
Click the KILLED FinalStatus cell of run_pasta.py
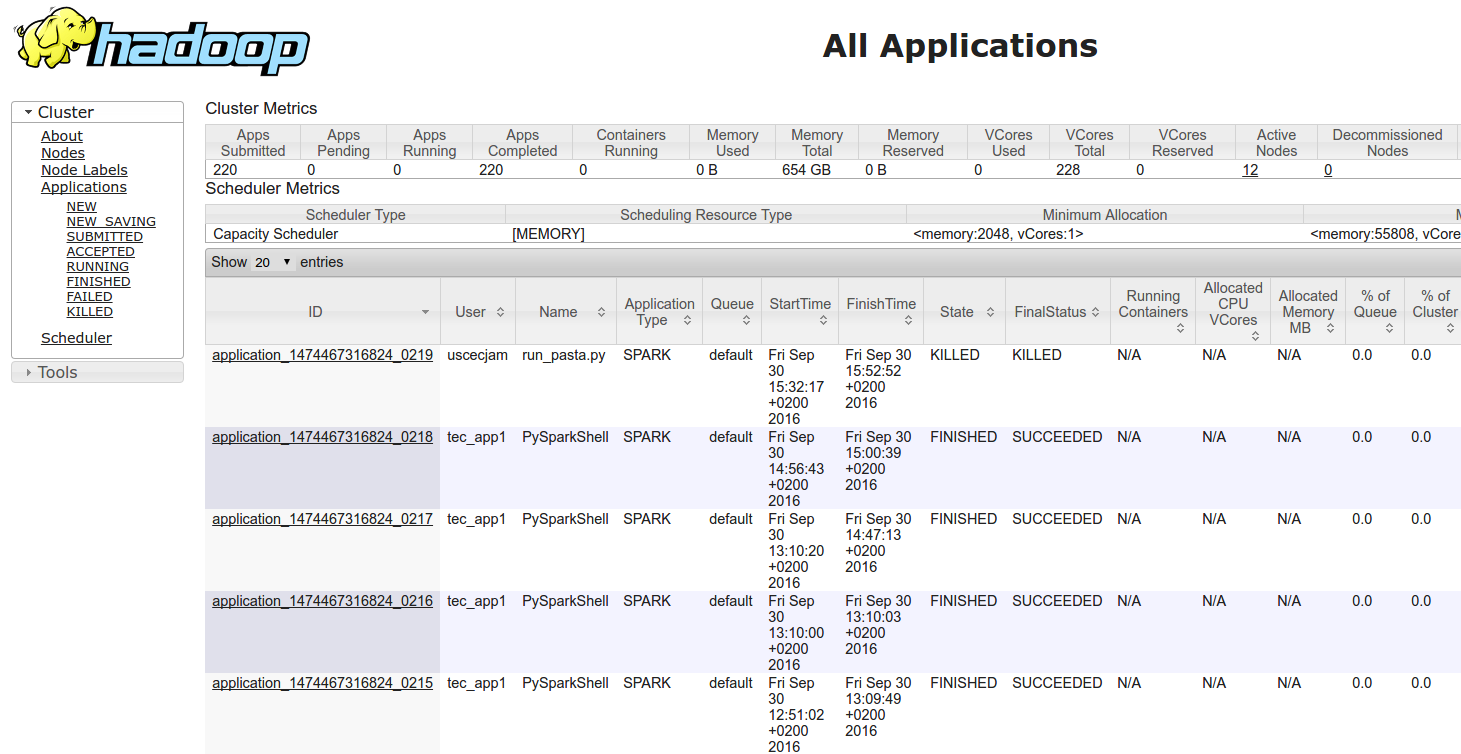tap(1037, 355)
